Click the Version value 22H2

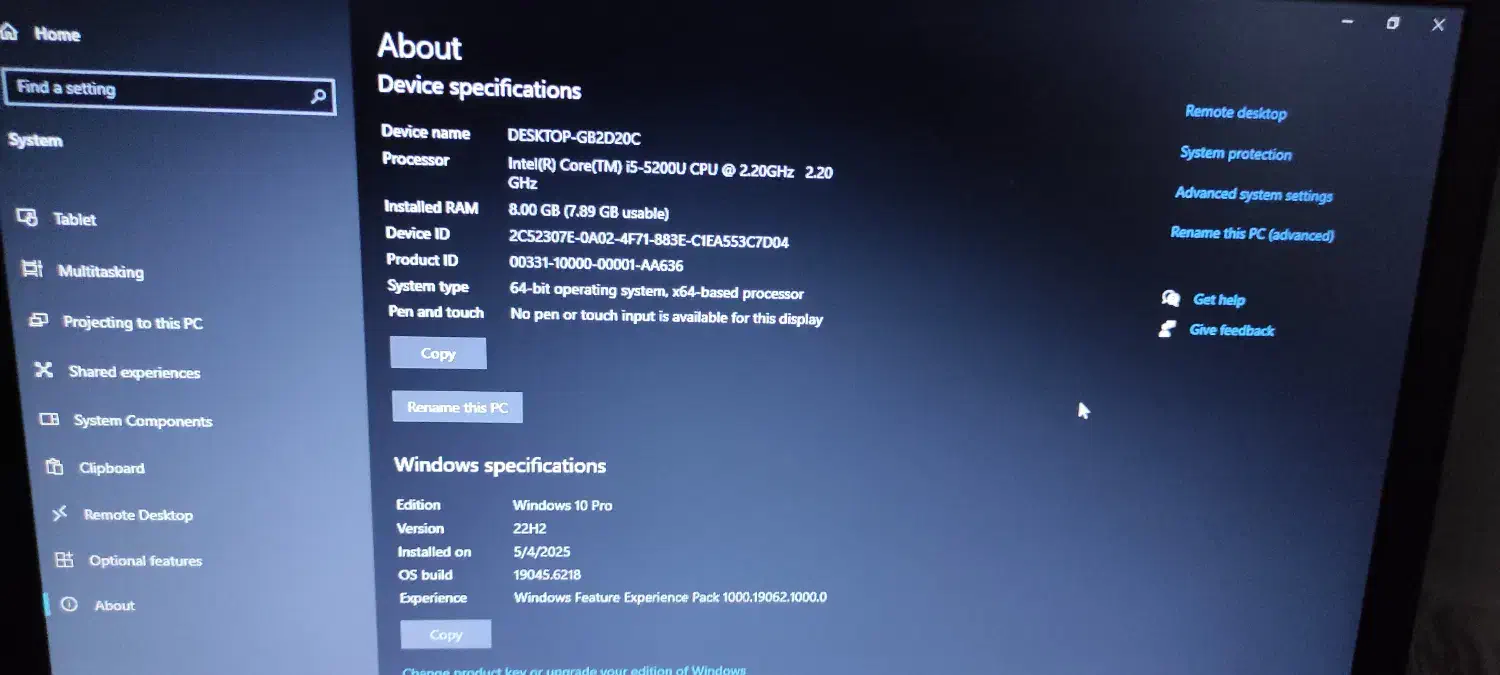coord(529,528)
